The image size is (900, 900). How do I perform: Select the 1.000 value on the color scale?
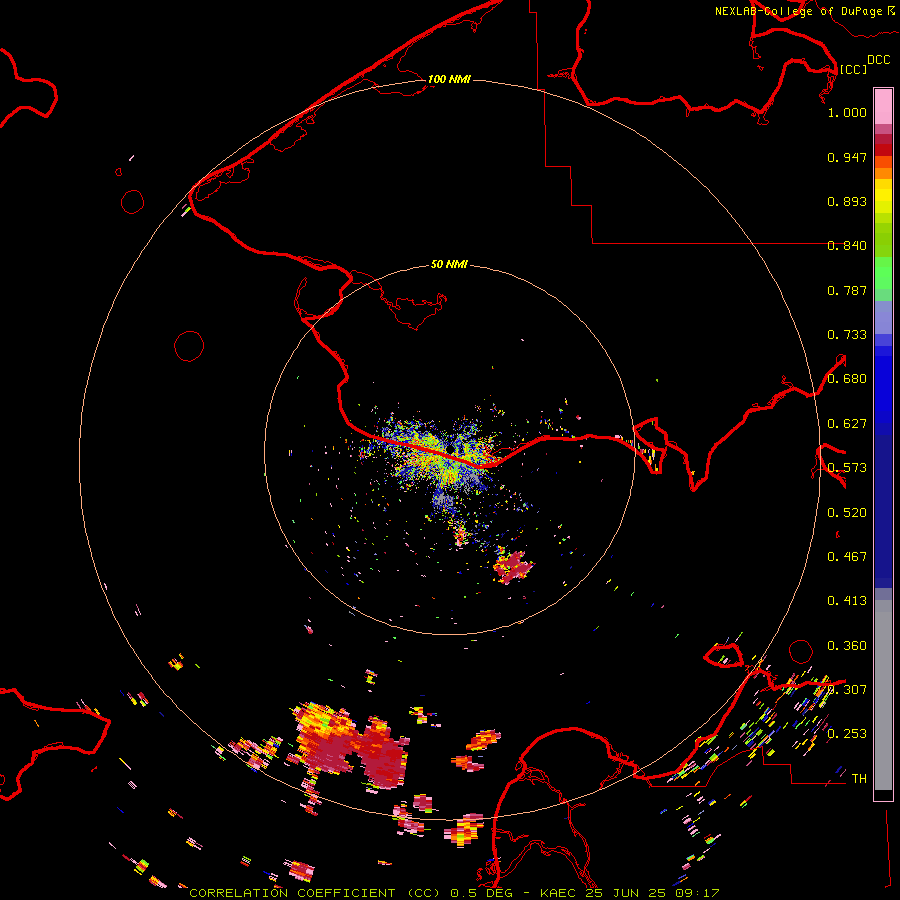click(x=847, y=112)
